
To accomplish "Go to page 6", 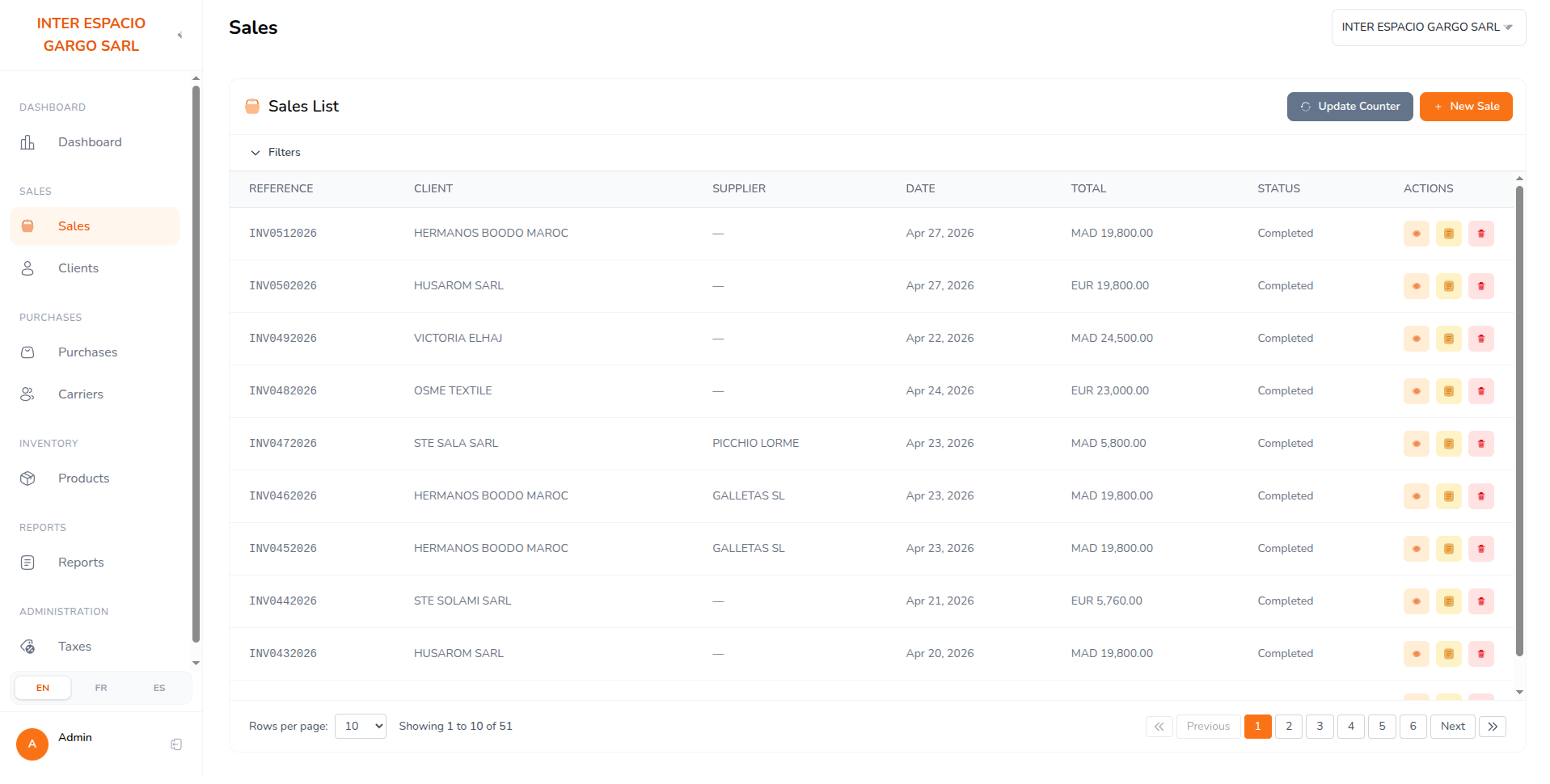I will tap(1413, 726).
